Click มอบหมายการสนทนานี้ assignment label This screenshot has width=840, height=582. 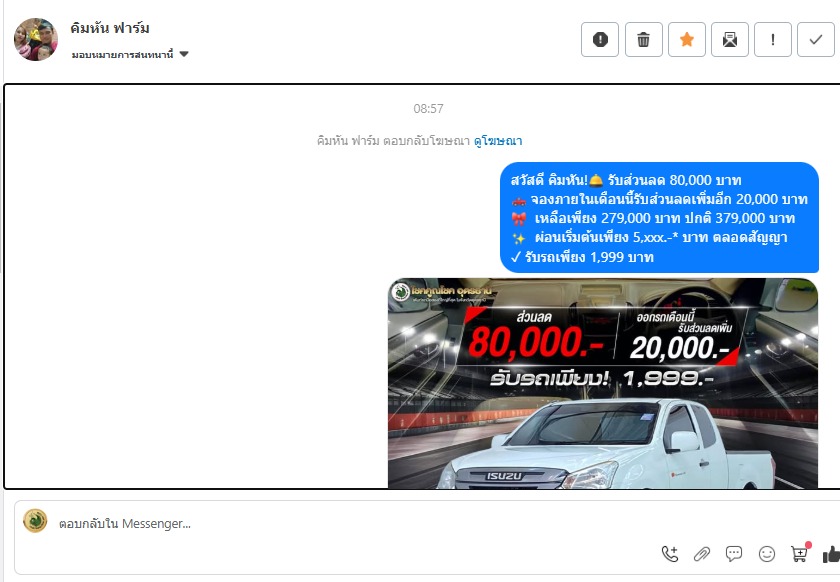123,54
